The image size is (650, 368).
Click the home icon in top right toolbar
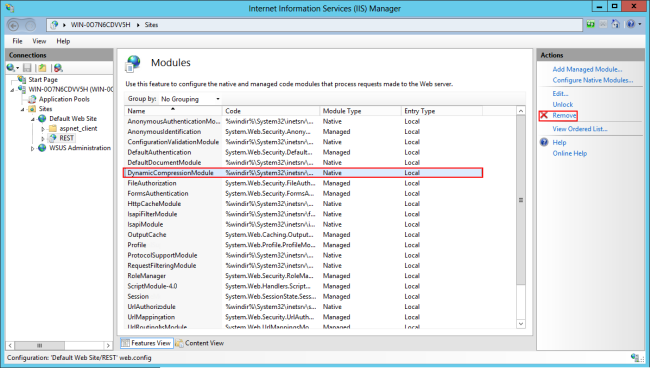616,24
